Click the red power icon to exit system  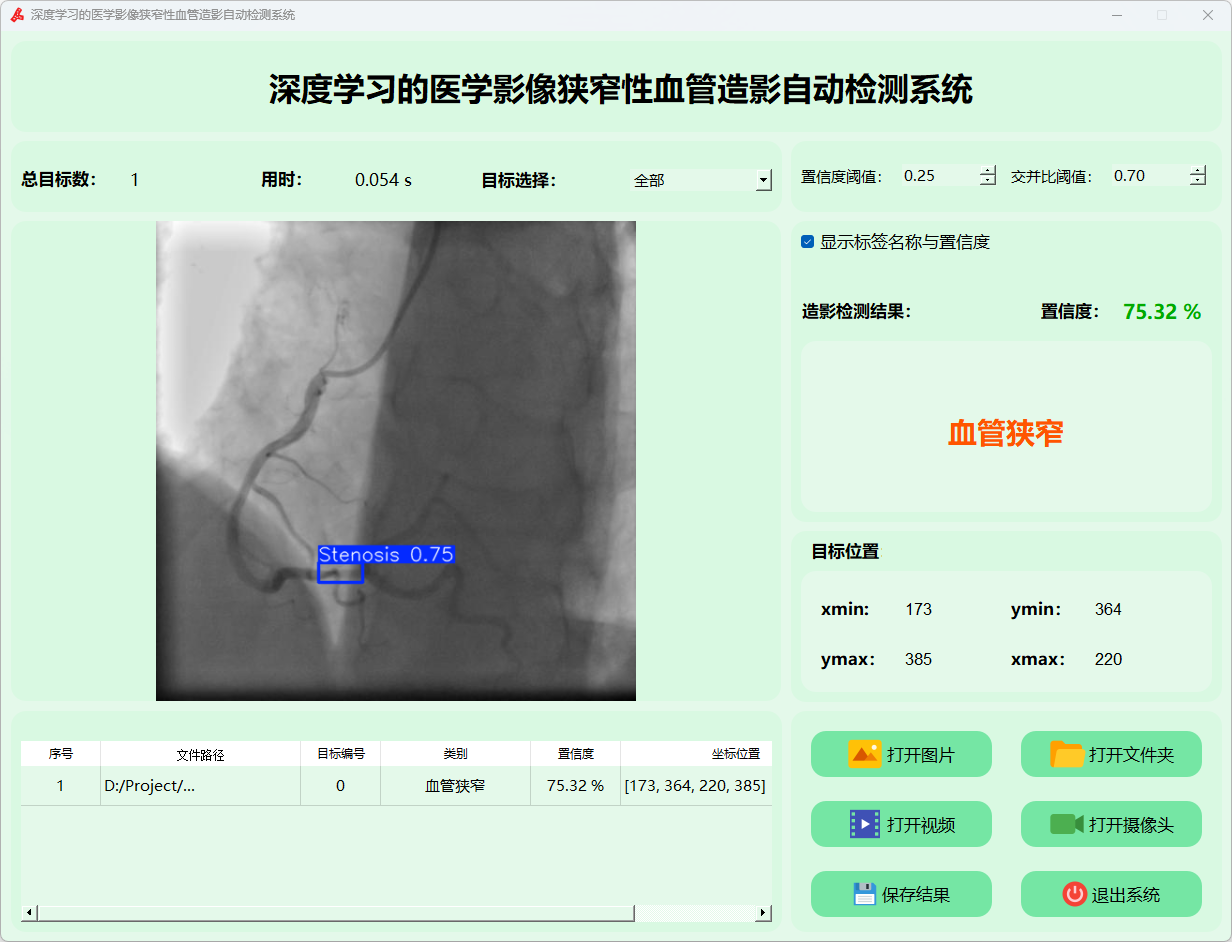[1074, 894]
